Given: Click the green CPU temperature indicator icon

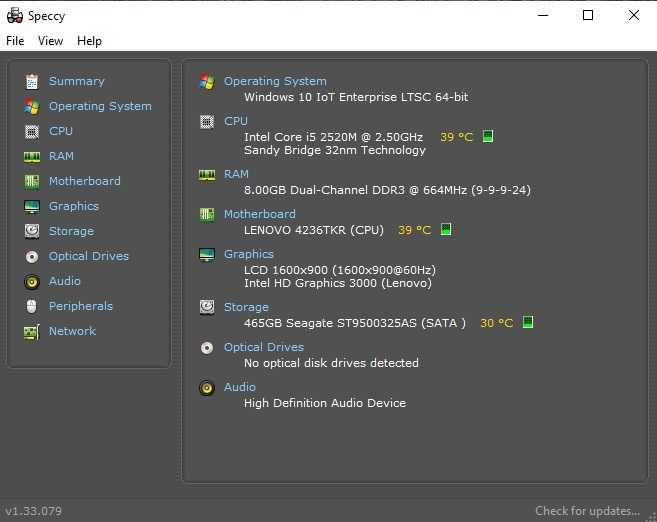Looking at the screenshot, I should pos(488,137).
